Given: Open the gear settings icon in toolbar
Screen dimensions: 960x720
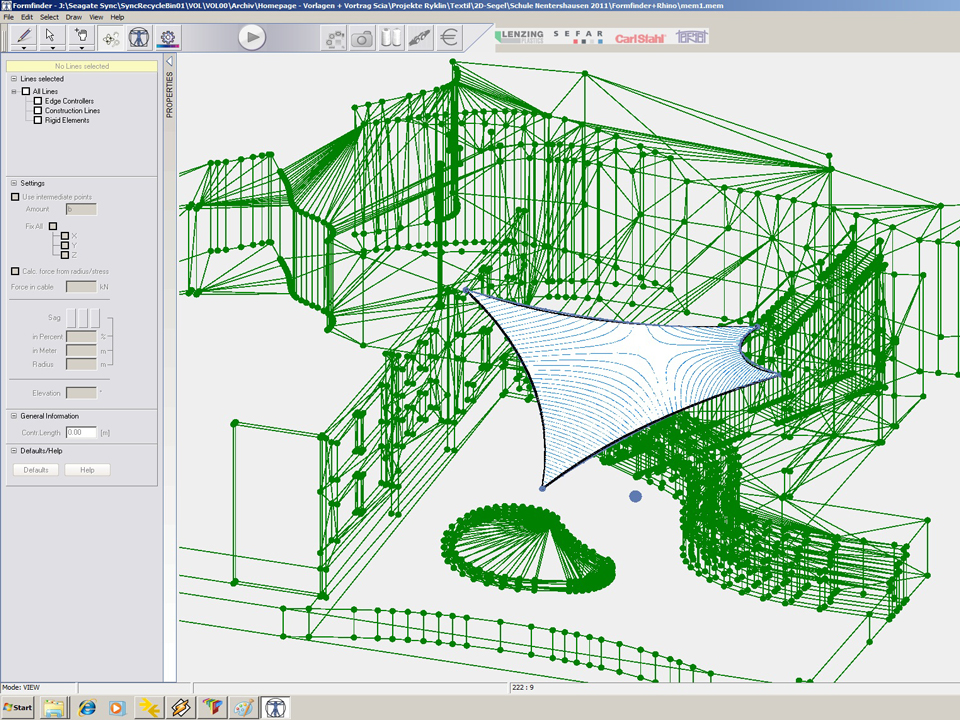Looking at the screenshot, I should tap(169, 37).
